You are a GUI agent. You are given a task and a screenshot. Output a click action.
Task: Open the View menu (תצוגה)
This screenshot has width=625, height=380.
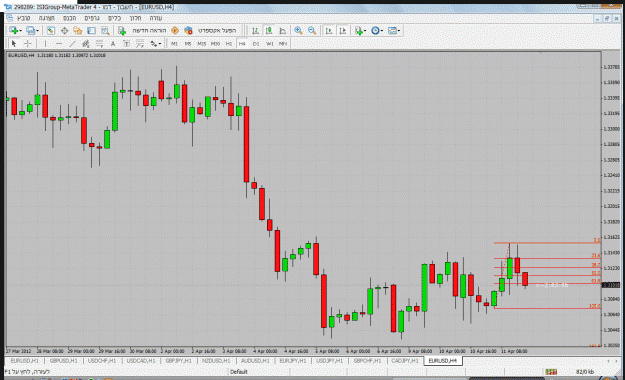(x=47, y=18)
